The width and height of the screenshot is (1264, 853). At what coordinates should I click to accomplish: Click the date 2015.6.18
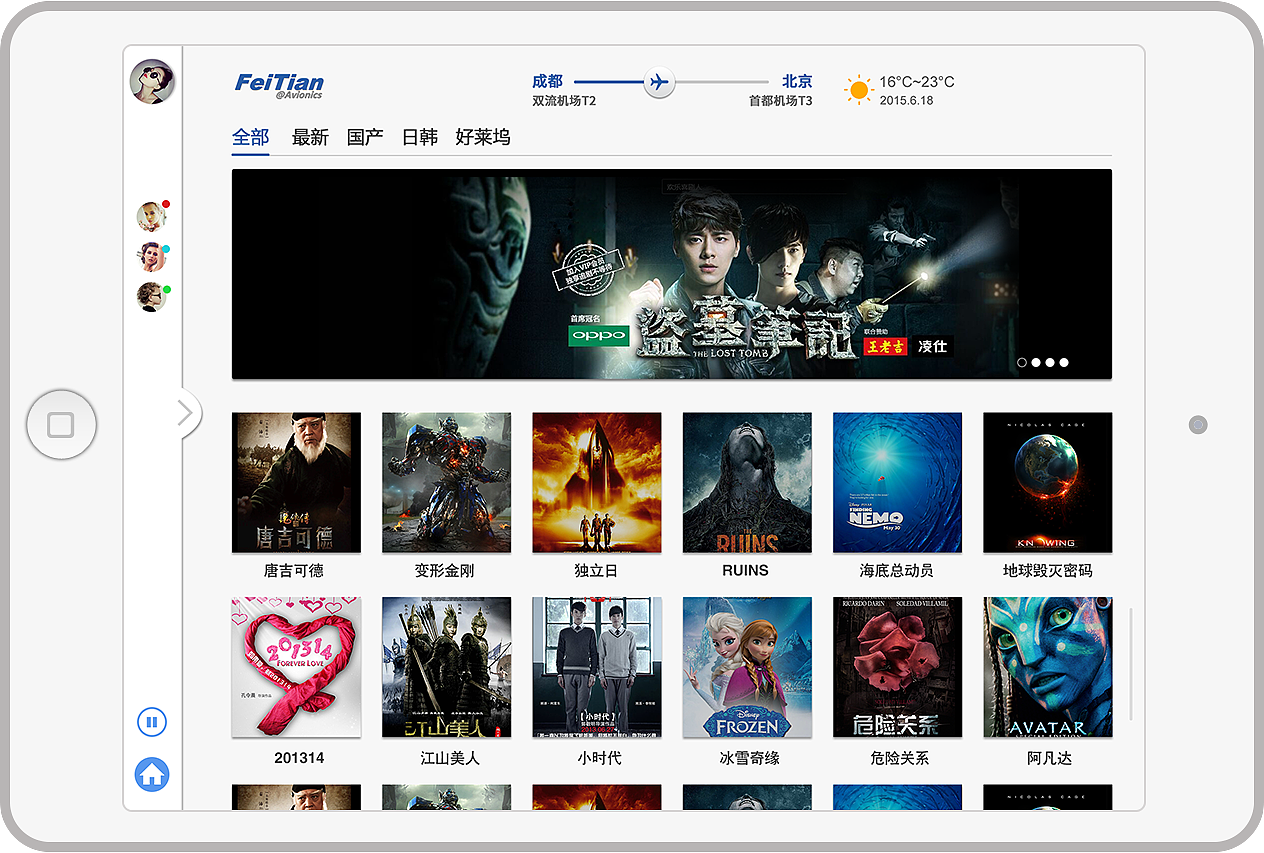point(906,101)
